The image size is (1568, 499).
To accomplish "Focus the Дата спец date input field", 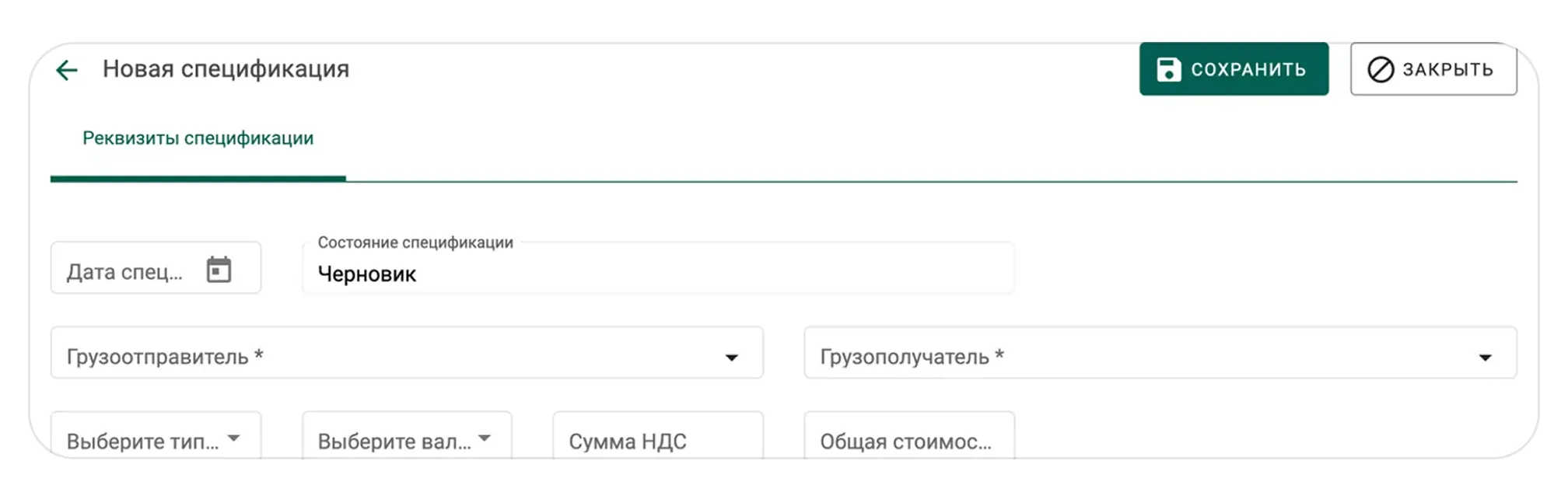I will (x=124, y=271).
